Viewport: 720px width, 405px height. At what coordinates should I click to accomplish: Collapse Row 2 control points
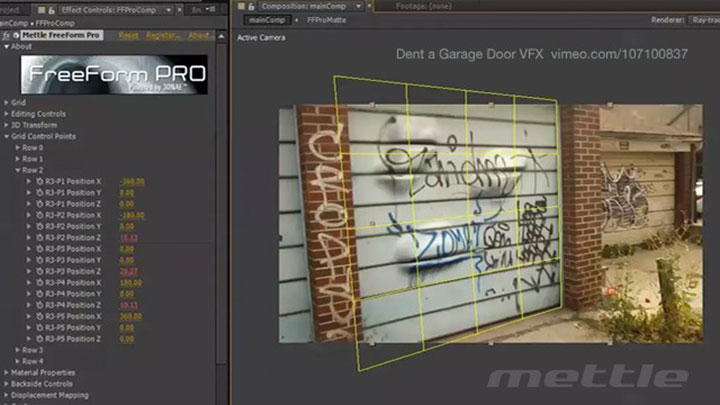click(x=17, y=170)
